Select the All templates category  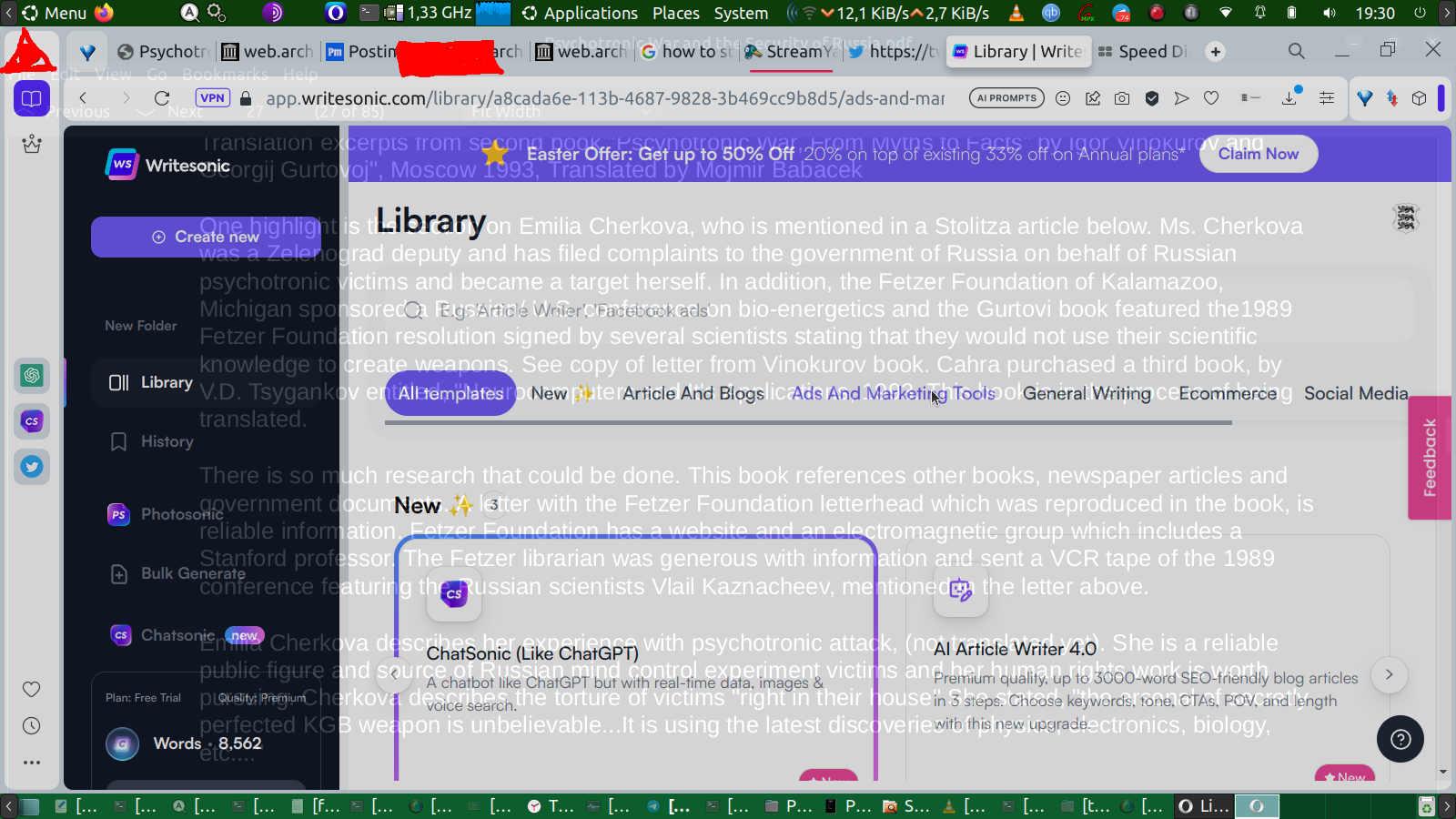tap(450, 393)
